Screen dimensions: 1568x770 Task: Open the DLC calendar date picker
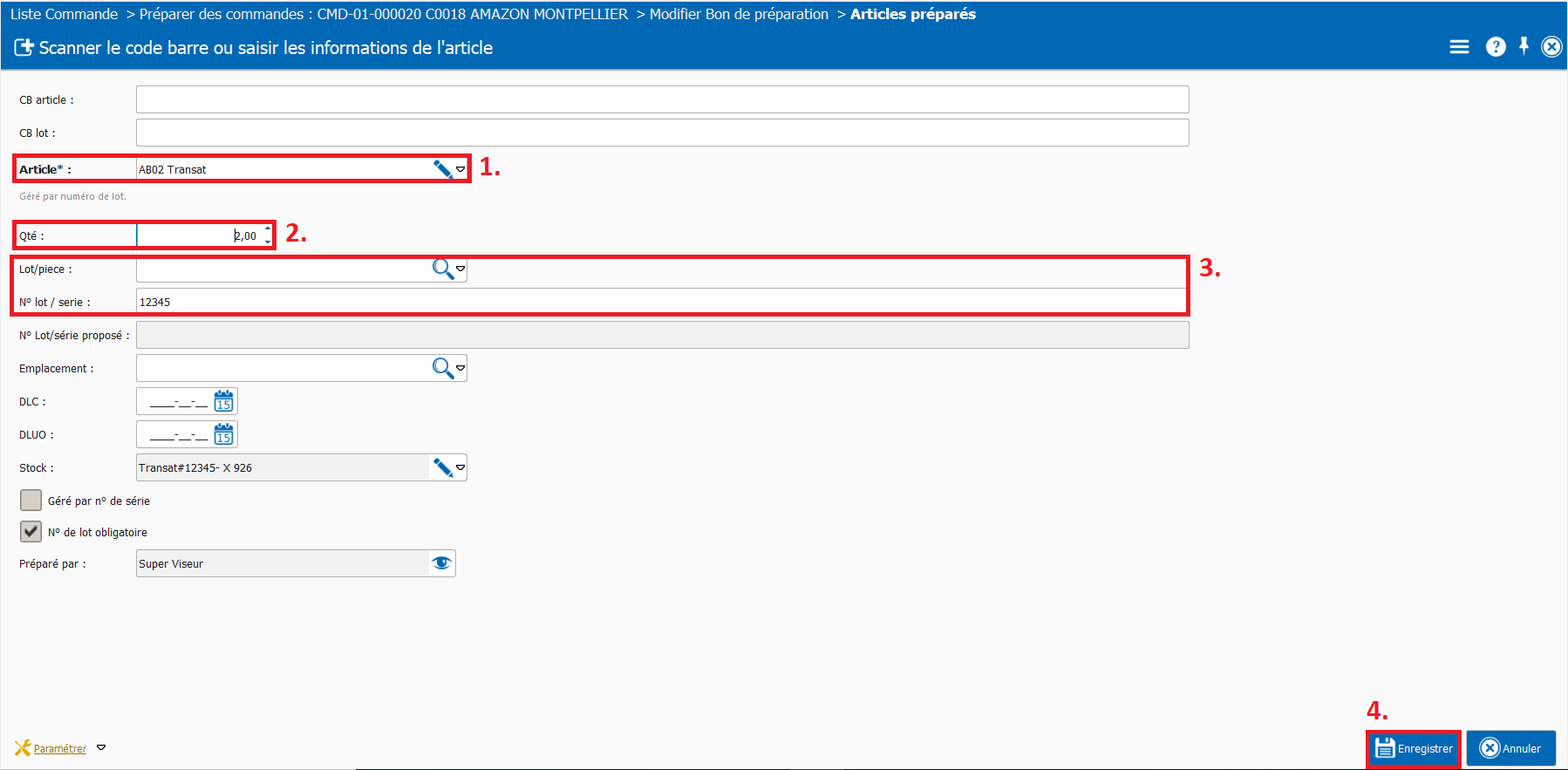click(x=224, y=402)
